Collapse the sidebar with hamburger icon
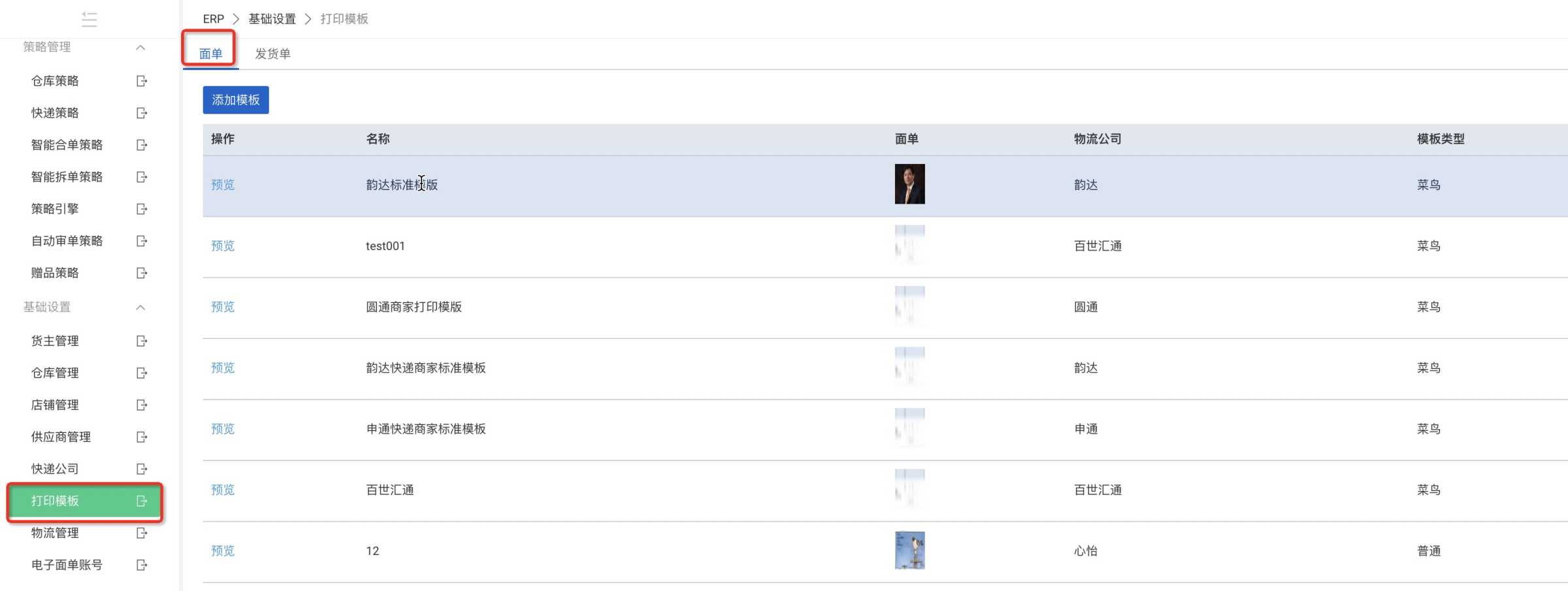The width and height of the screenshot is (1568, 591). [x=90, y=20]
